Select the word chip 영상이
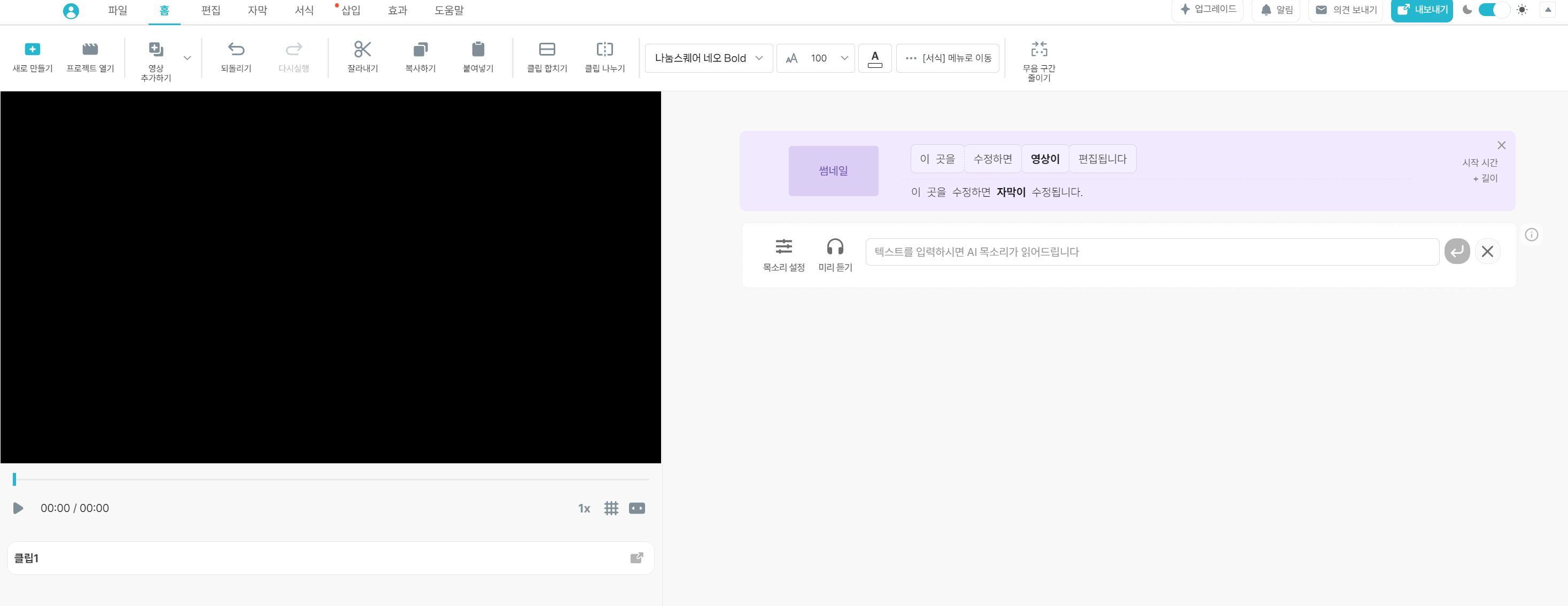The image size is (1568, 606). (x=1045, y=159)
